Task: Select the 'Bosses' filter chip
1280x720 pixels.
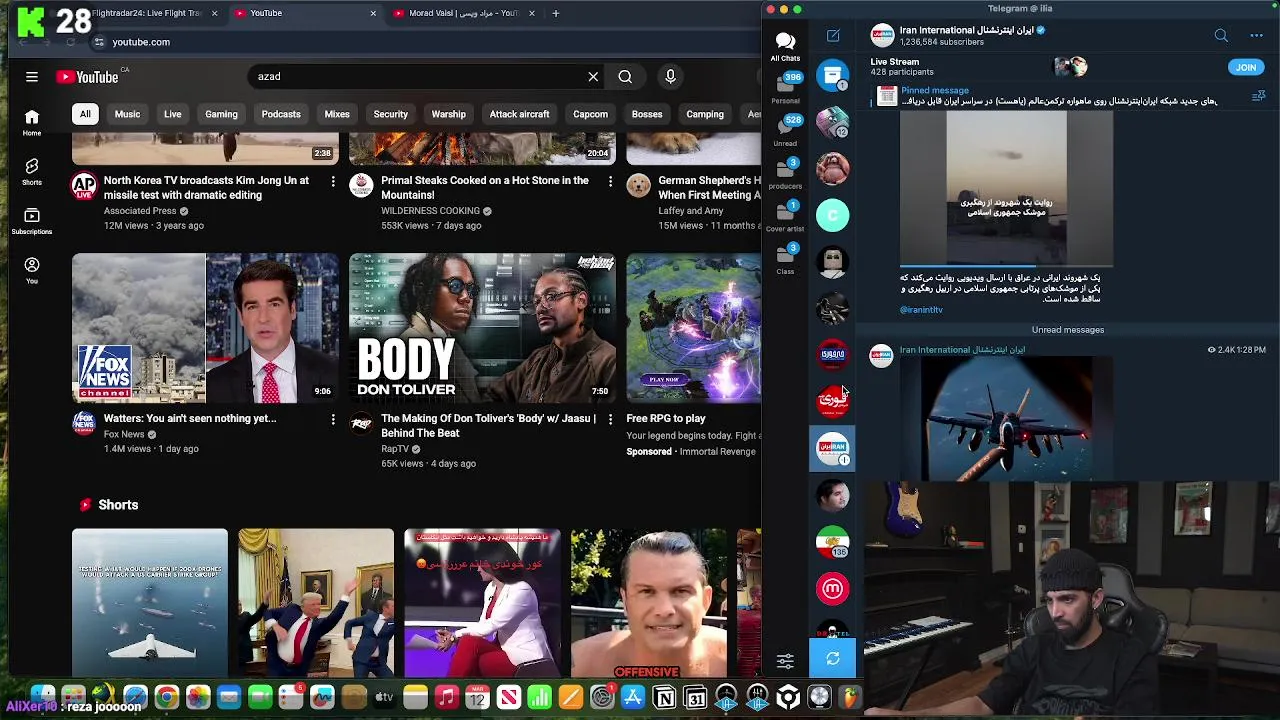Action: click(647, 114)
